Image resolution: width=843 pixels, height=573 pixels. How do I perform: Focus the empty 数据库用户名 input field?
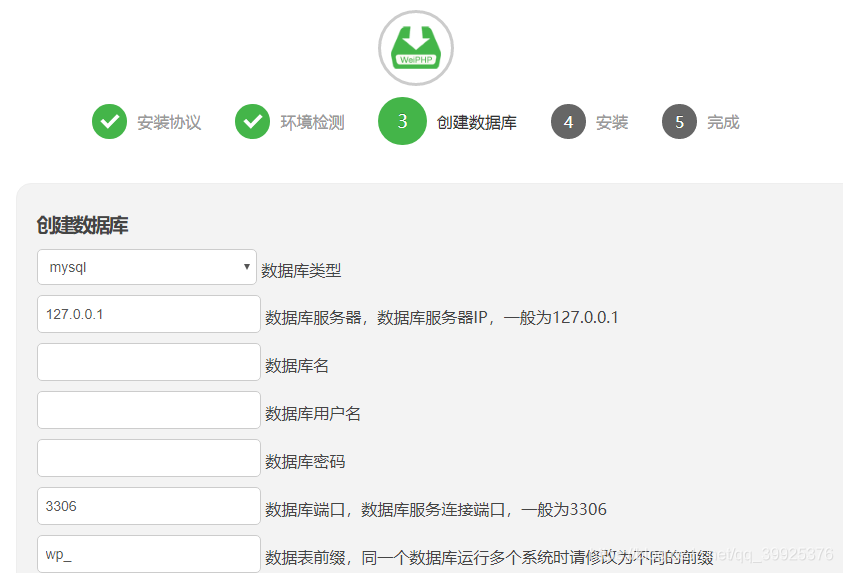[x=149, y=410]
